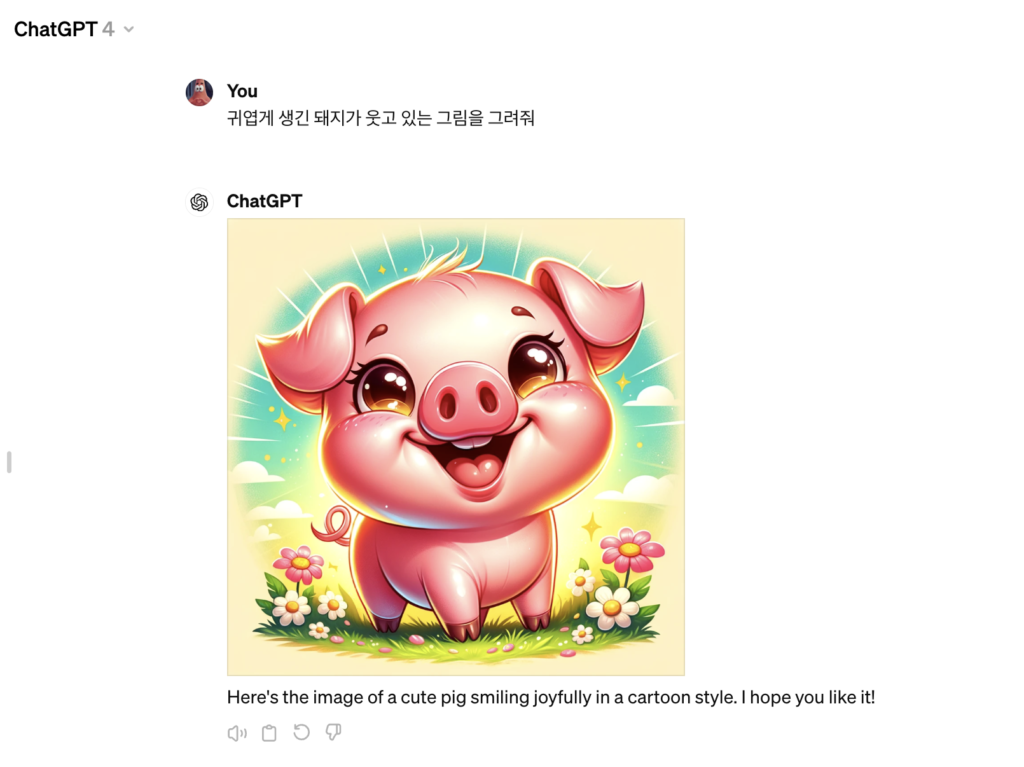
Task: Click the user profile avatar beside You
Action: 199,92
